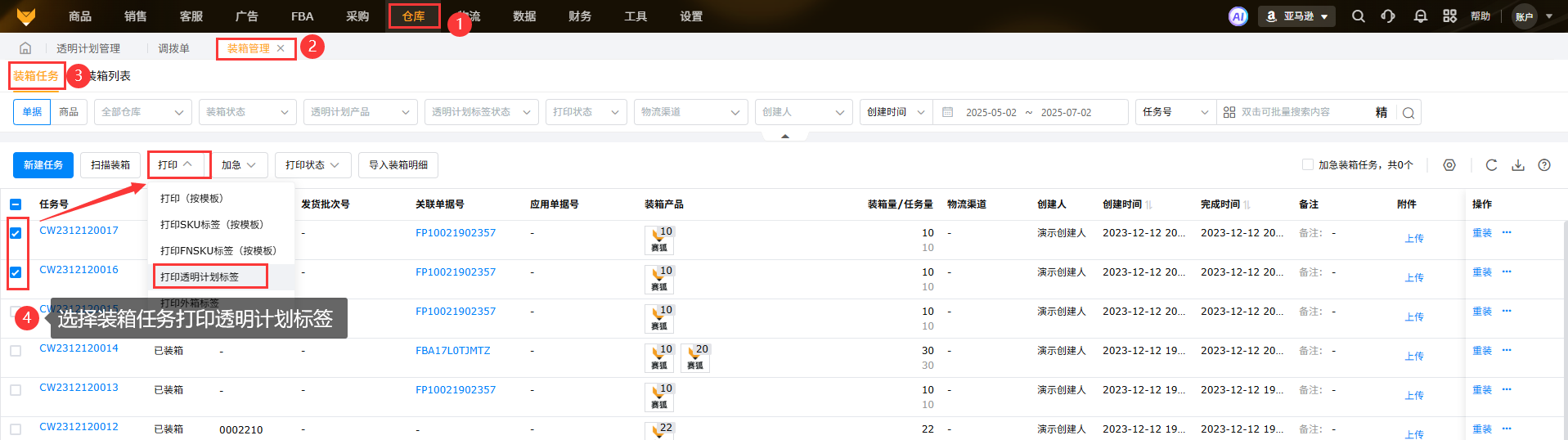Open the 透明计划产品 dropdown

tap(361, 112)
